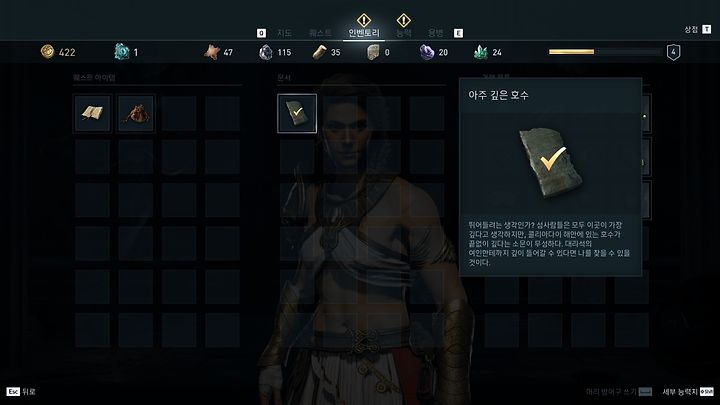The image size is (720, 405).
Task: Select the checked stone tablet document slot
Action: (297, 113)
